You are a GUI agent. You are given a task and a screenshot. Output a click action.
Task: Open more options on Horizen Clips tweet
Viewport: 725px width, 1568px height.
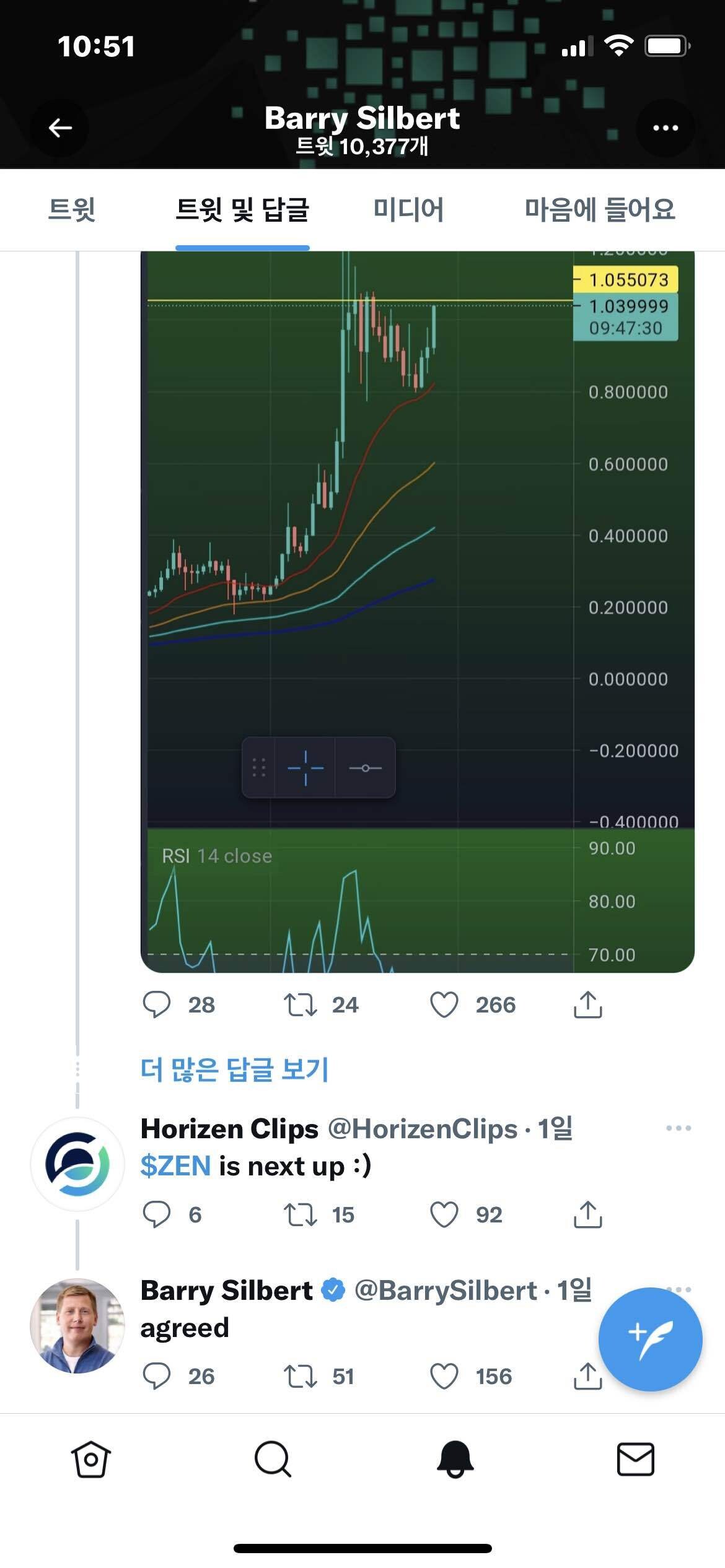[x=678, y=1128]
